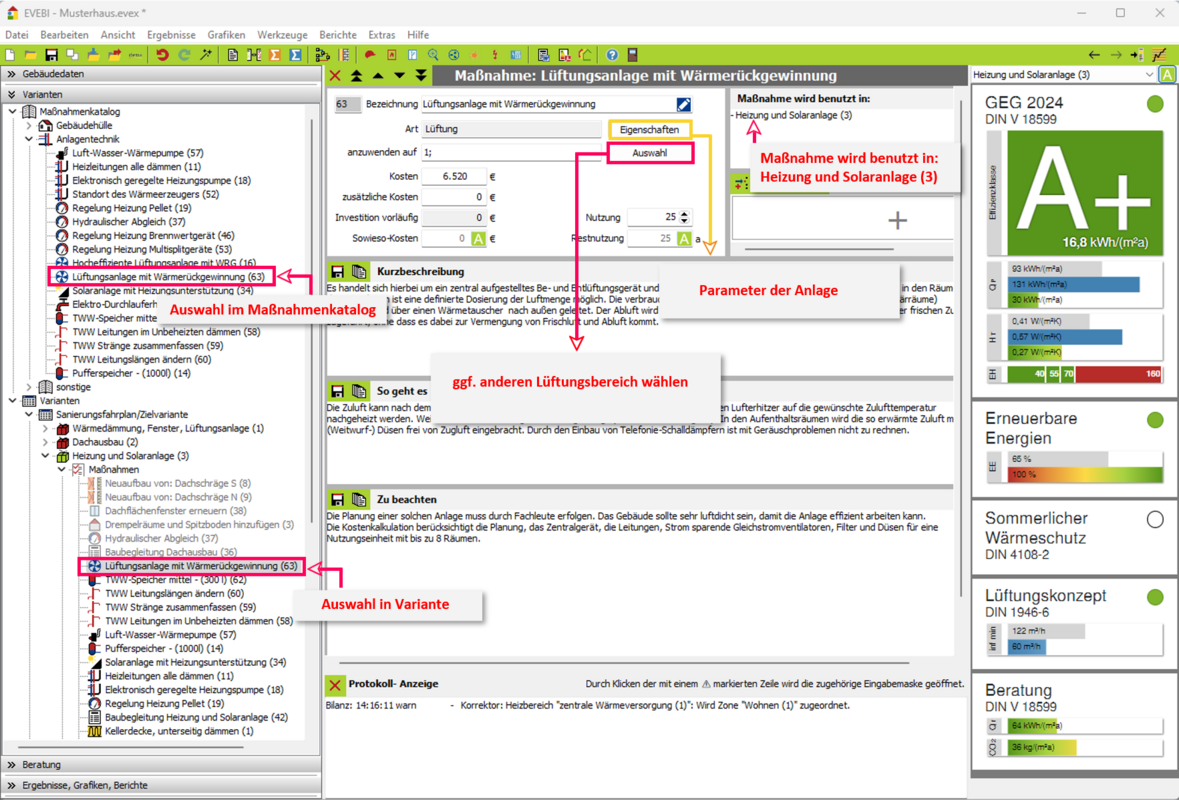Open the Werkzeuge menu

click(x=282, y=35)
